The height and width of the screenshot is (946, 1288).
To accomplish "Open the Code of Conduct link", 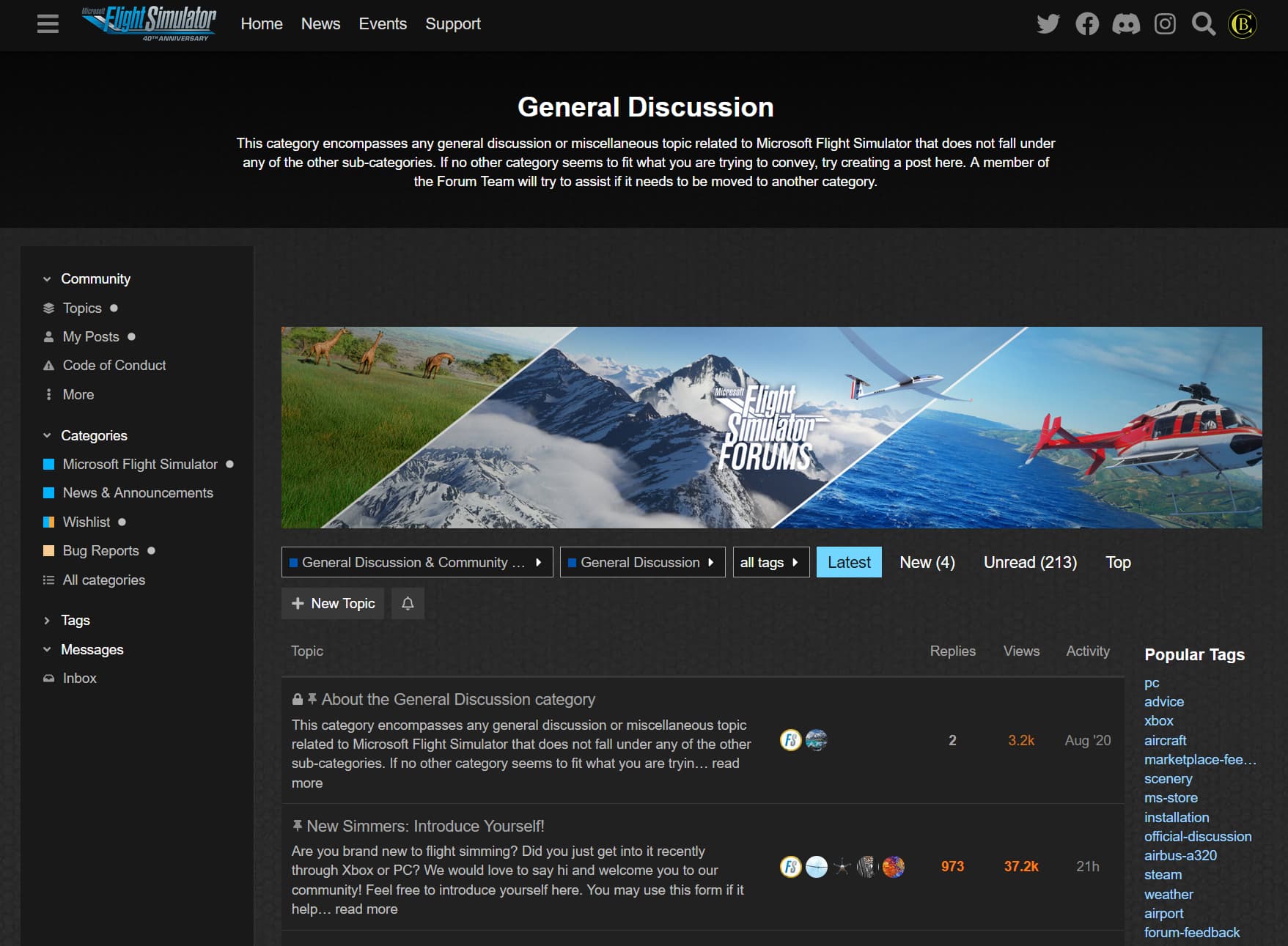I will 114,365.
